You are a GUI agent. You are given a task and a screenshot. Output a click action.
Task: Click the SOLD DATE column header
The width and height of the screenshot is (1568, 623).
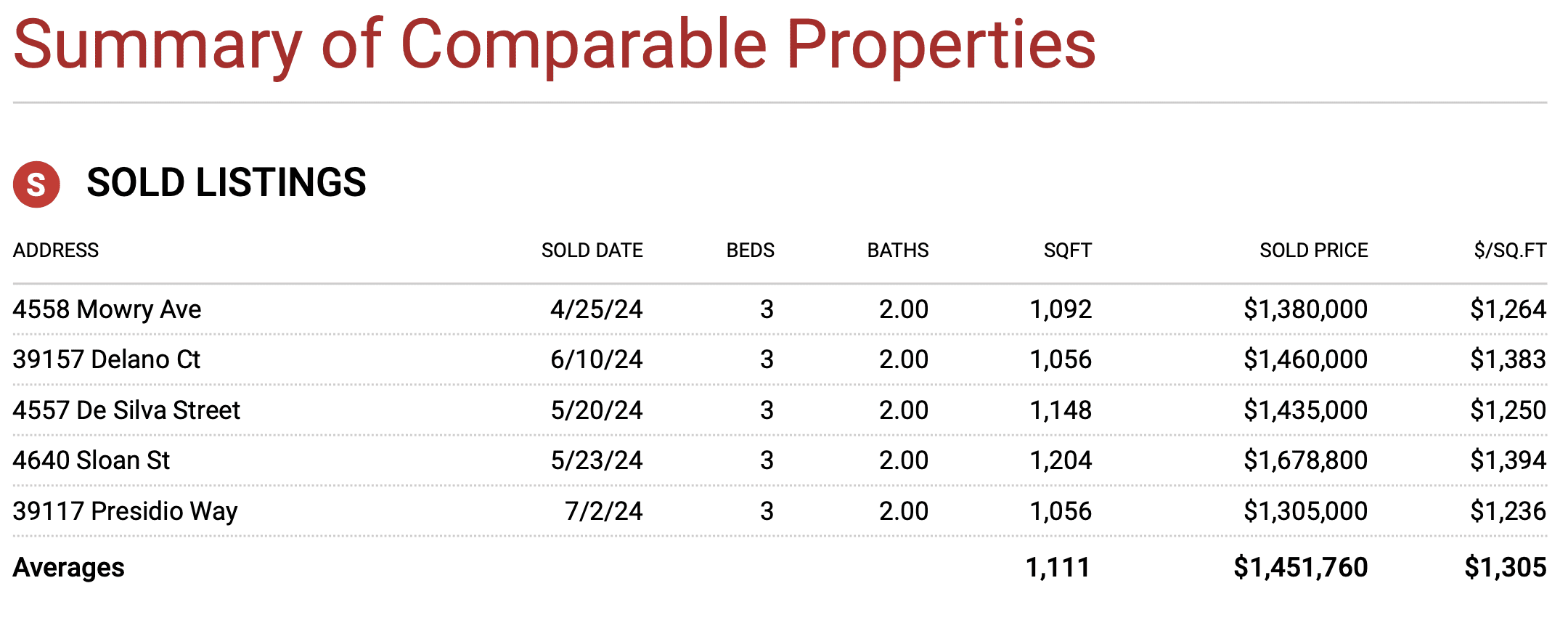[592, 251]
